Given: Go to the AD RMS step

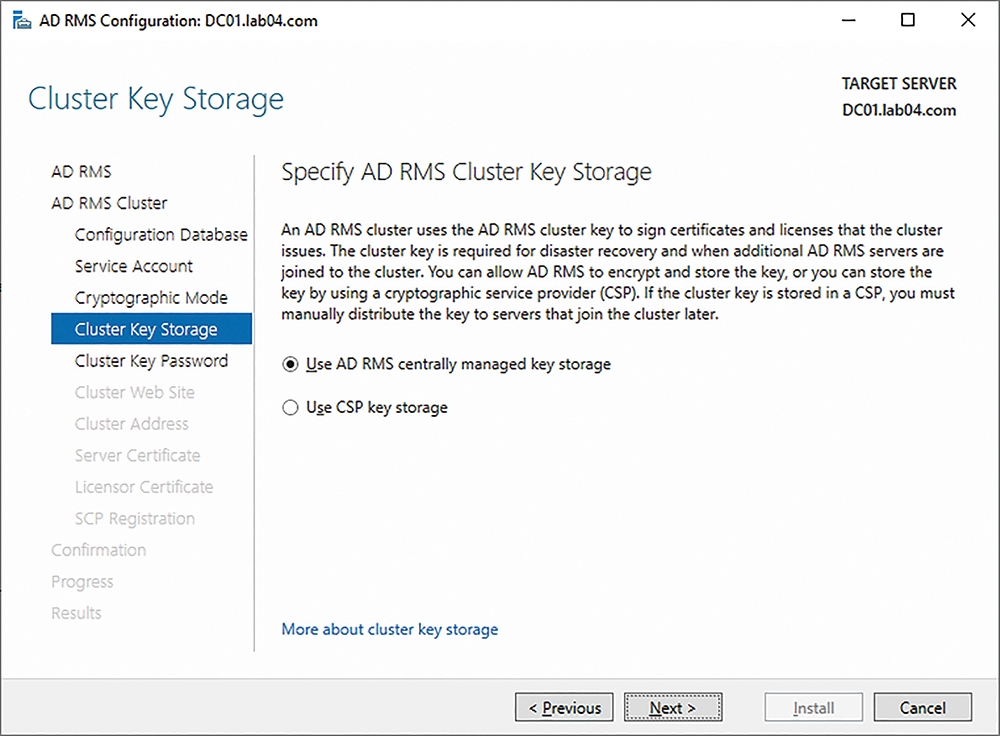Looking at the screenshot, I should [x=81, y=172].
